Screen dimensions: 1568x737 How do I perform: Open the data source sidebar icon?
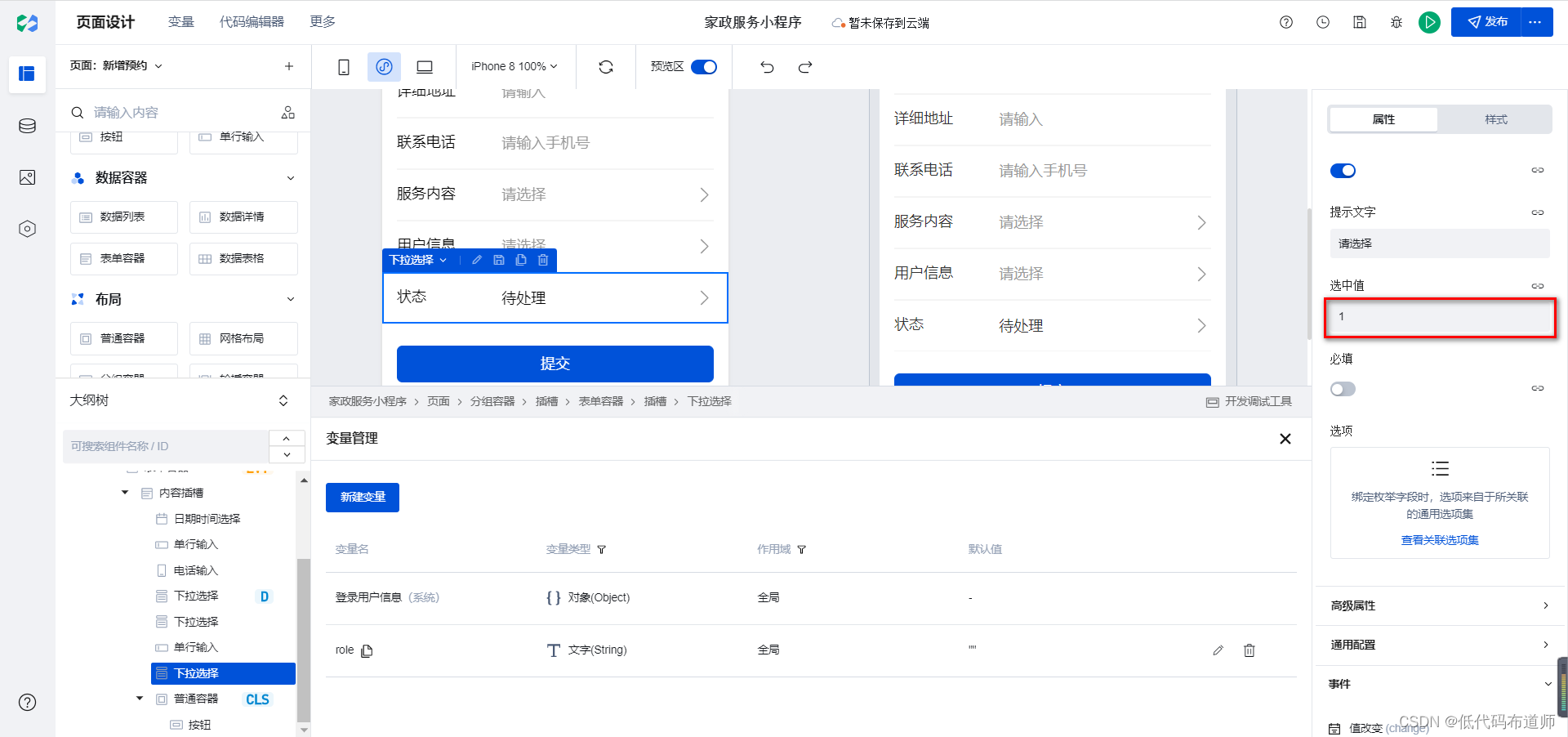click(x=27, y=126)
